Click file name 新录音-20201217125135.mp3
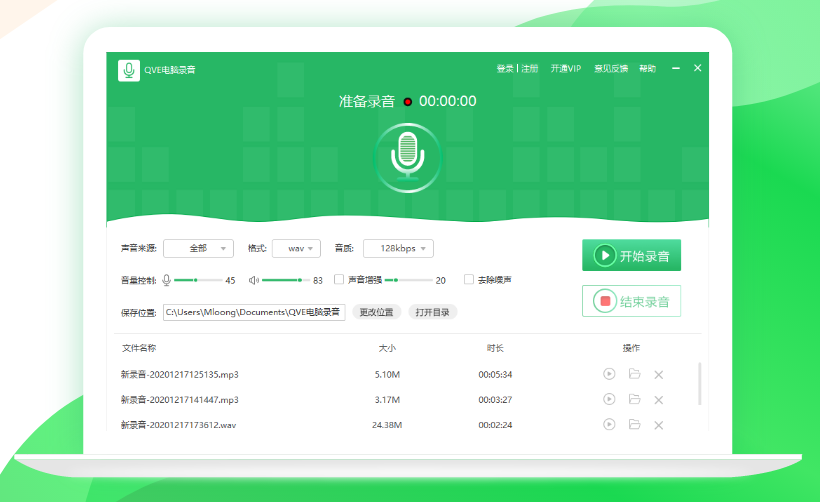820x502 pixels. pos(179,374)
